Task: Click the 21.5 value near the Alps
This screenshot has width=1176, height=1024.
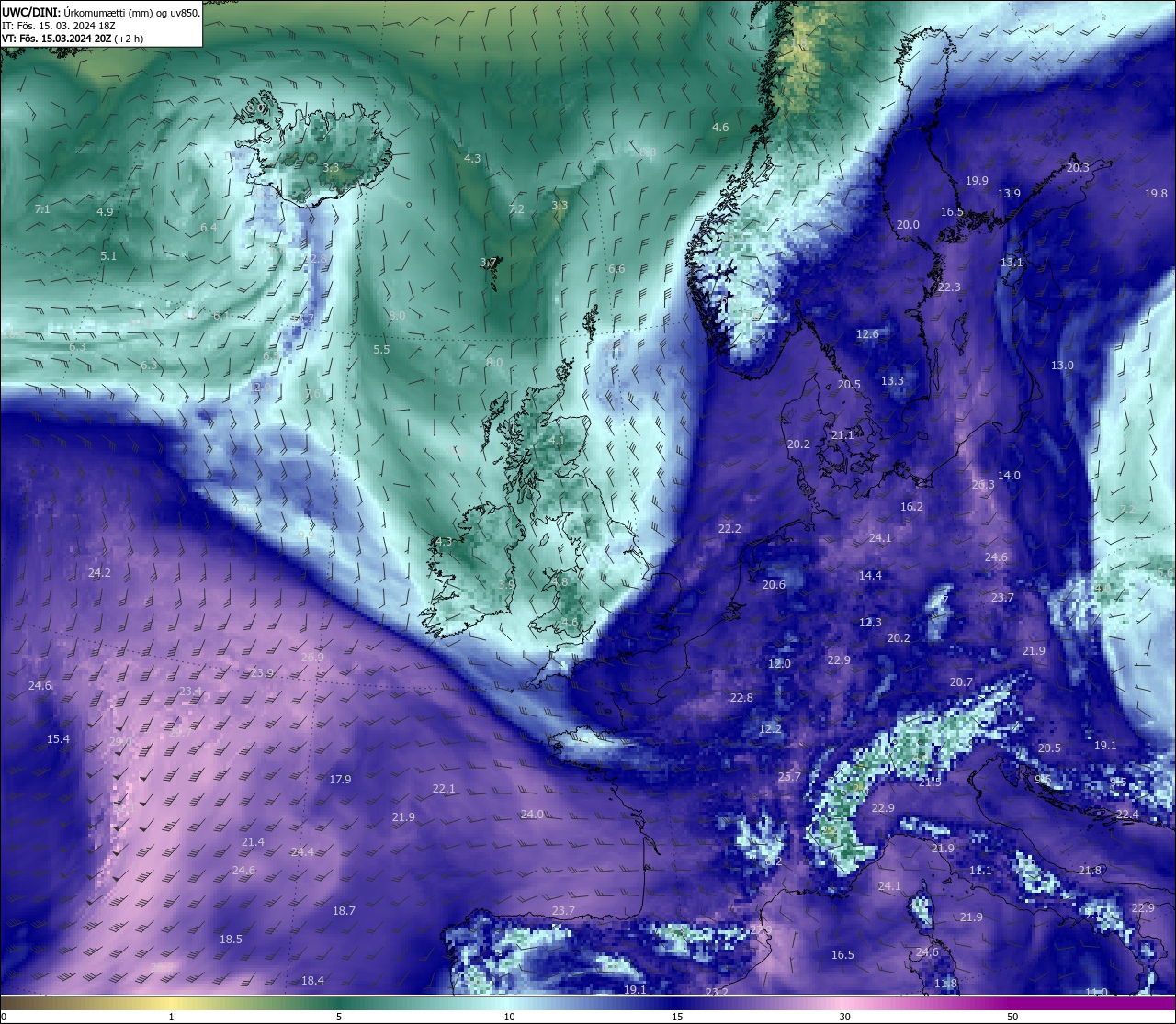Action: [930, 782]
